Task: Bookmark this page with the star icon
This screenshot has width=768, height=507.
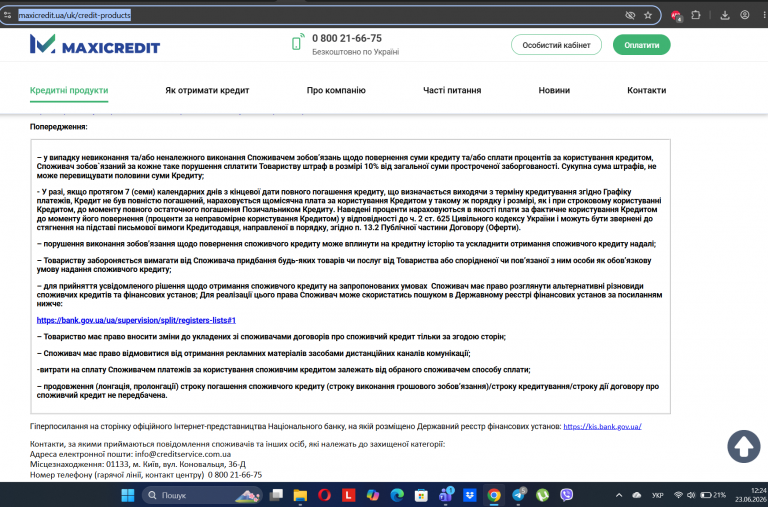Action: pos(648,15)
